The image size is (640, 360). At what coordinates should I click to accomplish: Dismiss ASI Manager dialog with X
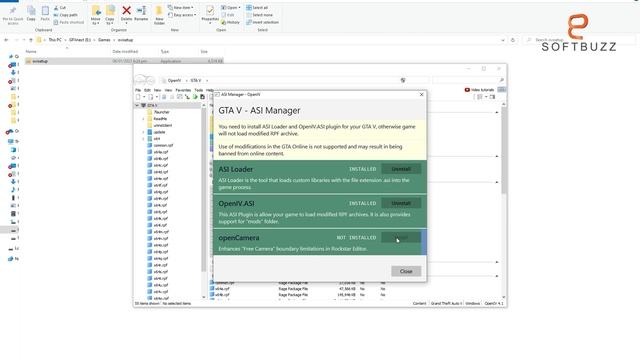(x=421, y=94)
